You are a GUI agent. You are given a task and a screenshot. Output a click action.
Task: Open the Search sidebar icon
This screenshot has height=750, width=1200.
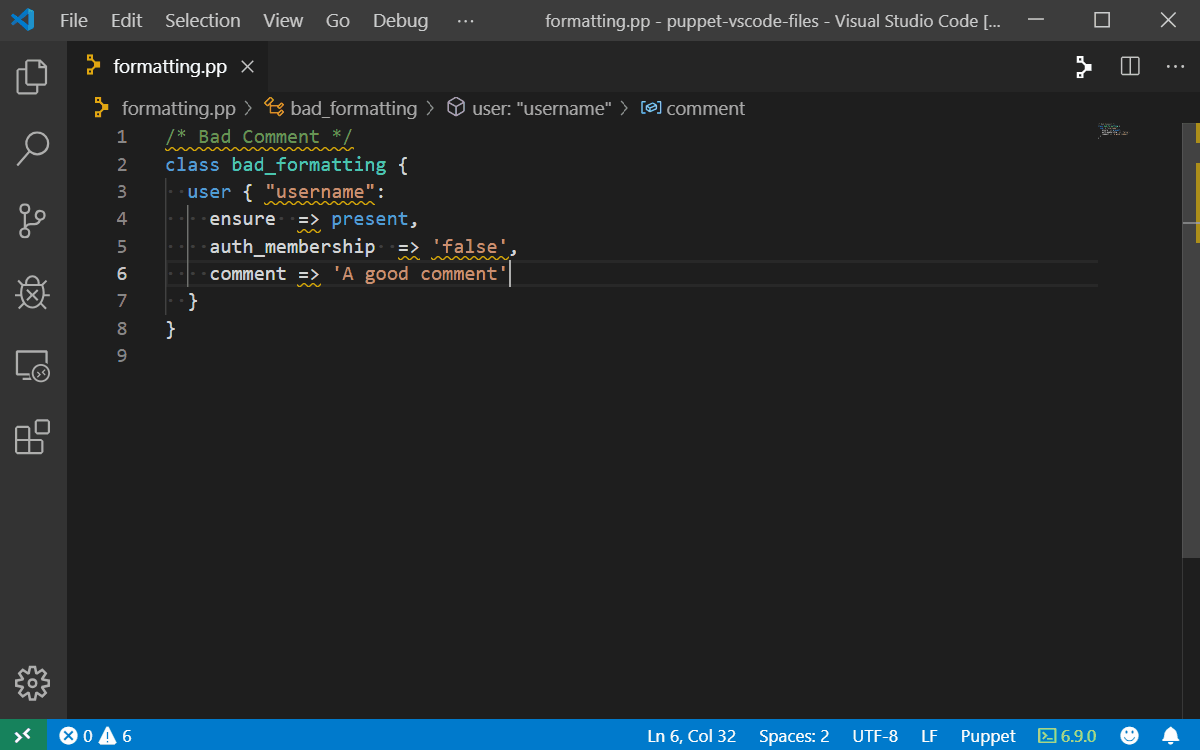(x=33, y=148)
